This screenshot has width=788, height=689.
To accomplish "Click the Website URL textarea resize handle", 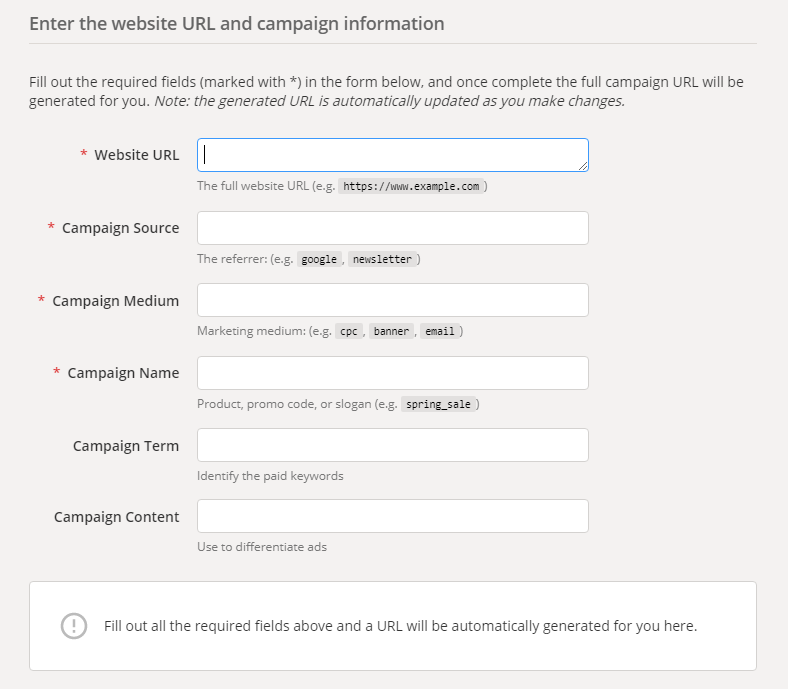I will 583,166.
